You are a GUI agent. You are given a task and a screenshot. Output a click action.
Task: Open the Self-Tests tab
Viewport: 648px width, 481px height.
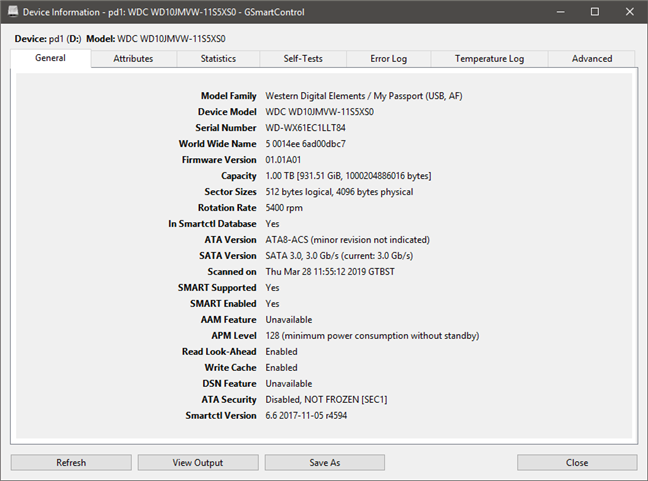pos(302,59)
